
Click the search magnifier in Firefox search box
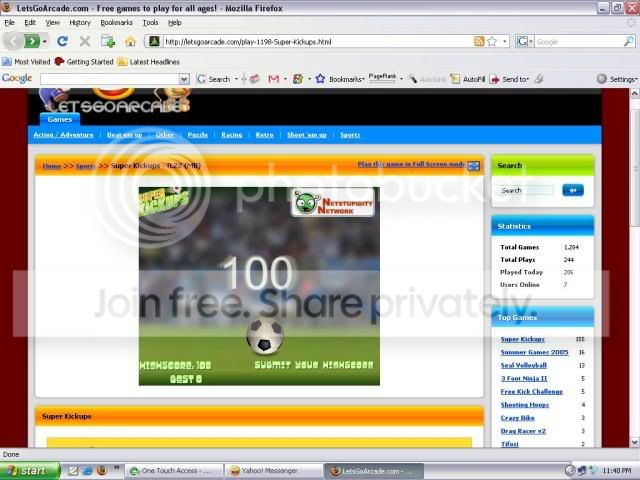[x=629, y=41]
